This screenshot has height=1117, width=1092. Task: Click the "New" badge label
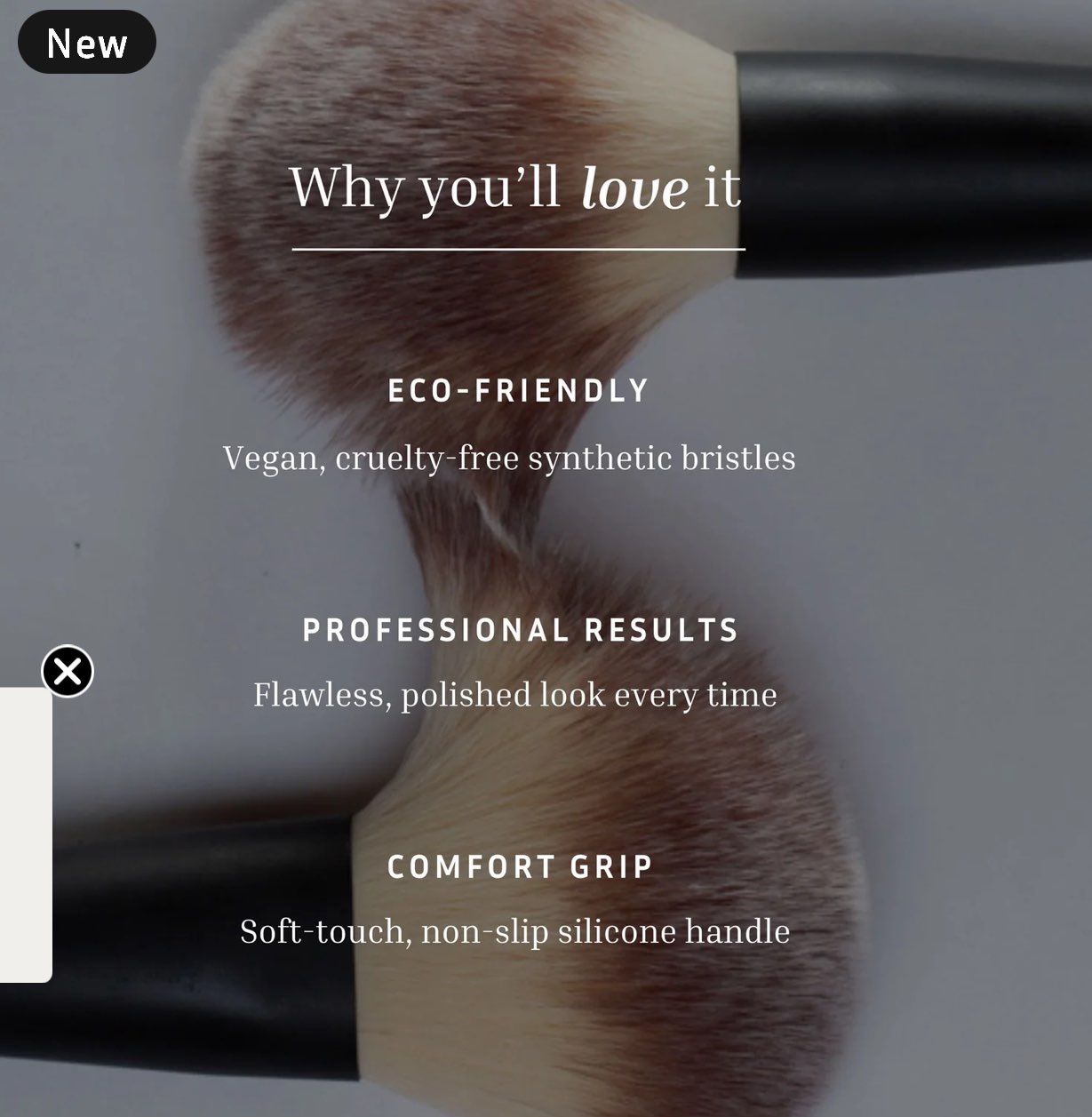[x=87, y=42]
